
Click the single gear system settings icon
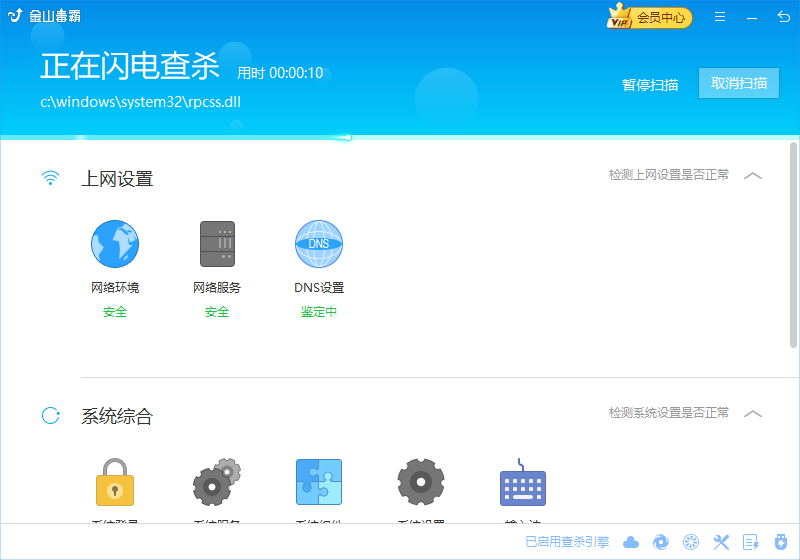coord(421,482)
